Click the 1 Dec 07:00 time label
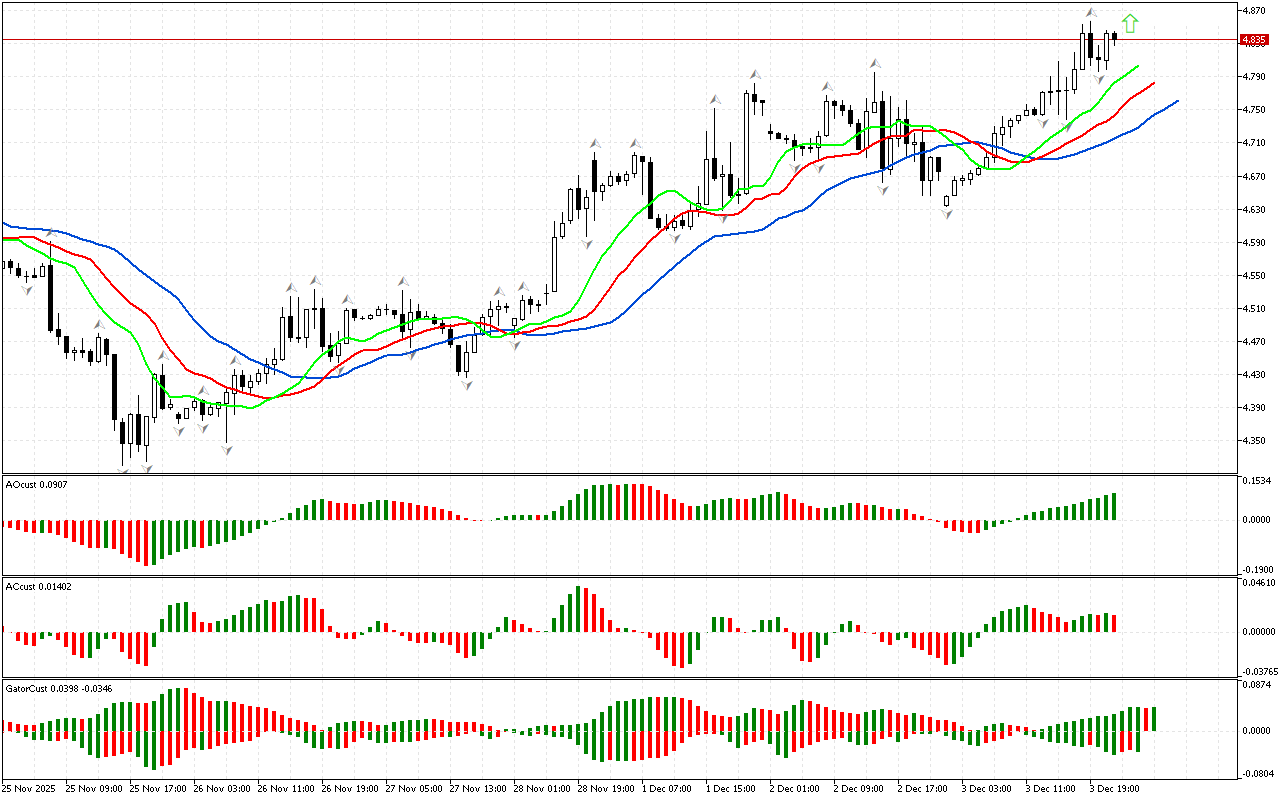 click(x=668, y=788)
